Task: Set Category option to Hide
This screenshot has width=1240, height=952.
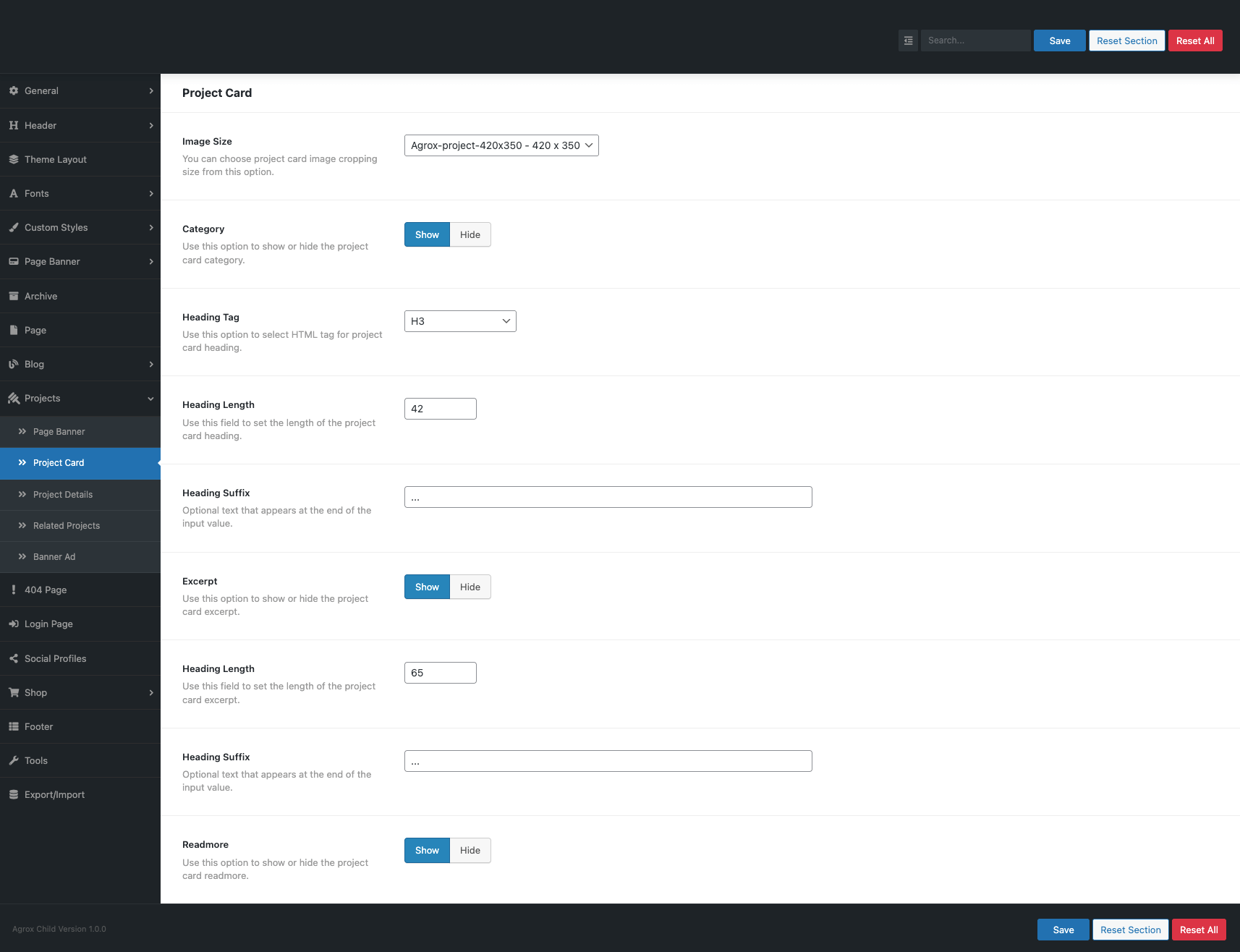Action: click(x=470, y=234)
